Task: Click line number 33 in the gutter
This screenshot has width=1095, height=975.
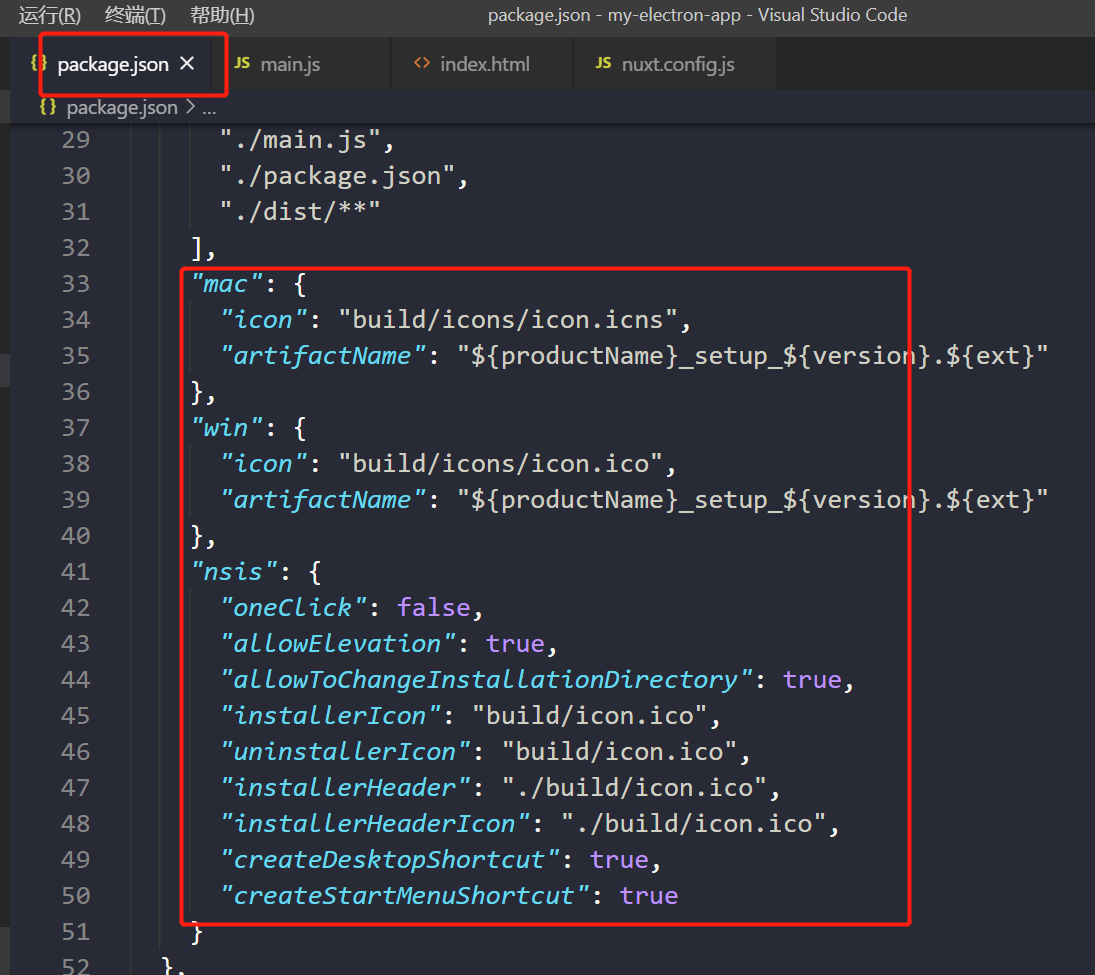Action: [75, 284]
